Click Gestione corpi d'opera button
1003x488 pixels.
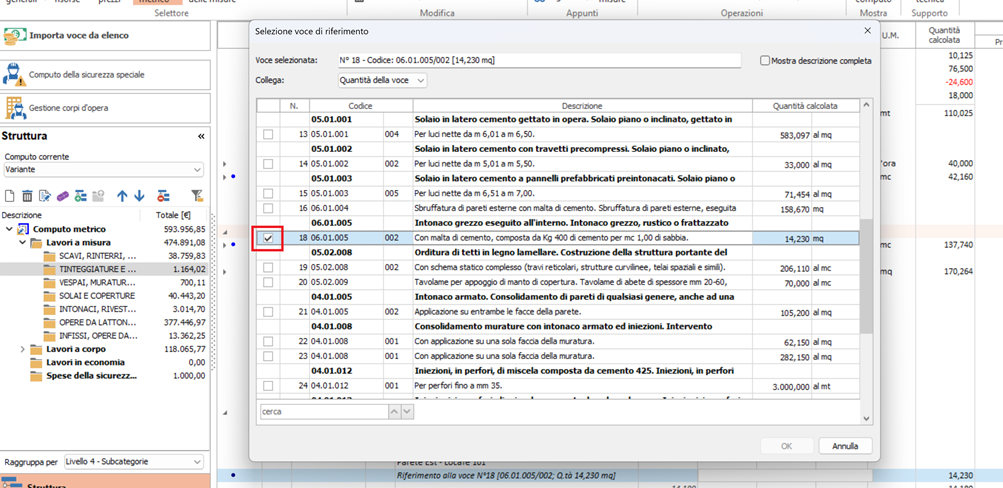(106, 108)
